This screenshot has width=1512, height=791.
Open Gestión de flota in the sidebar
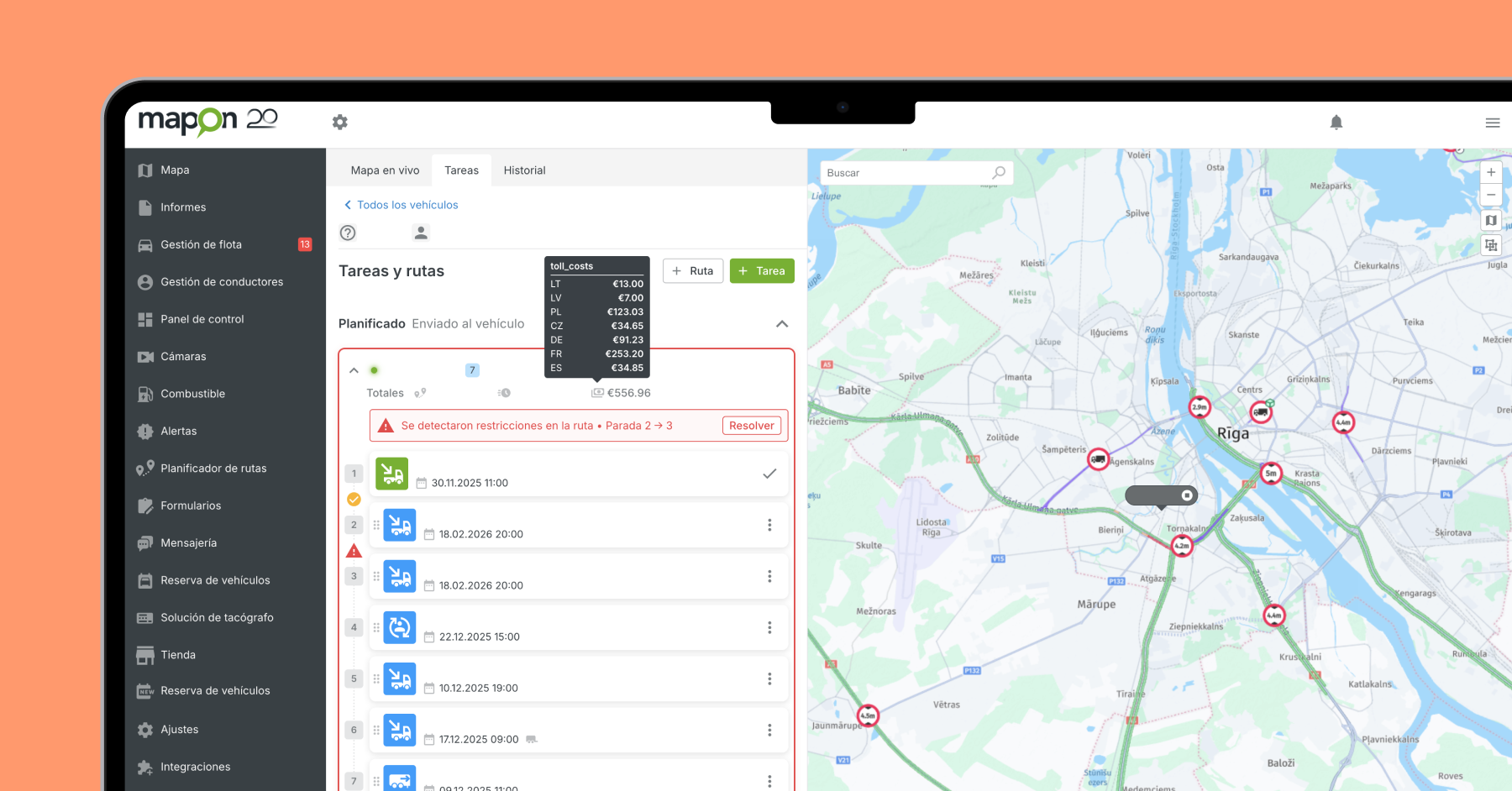[225, 244]
